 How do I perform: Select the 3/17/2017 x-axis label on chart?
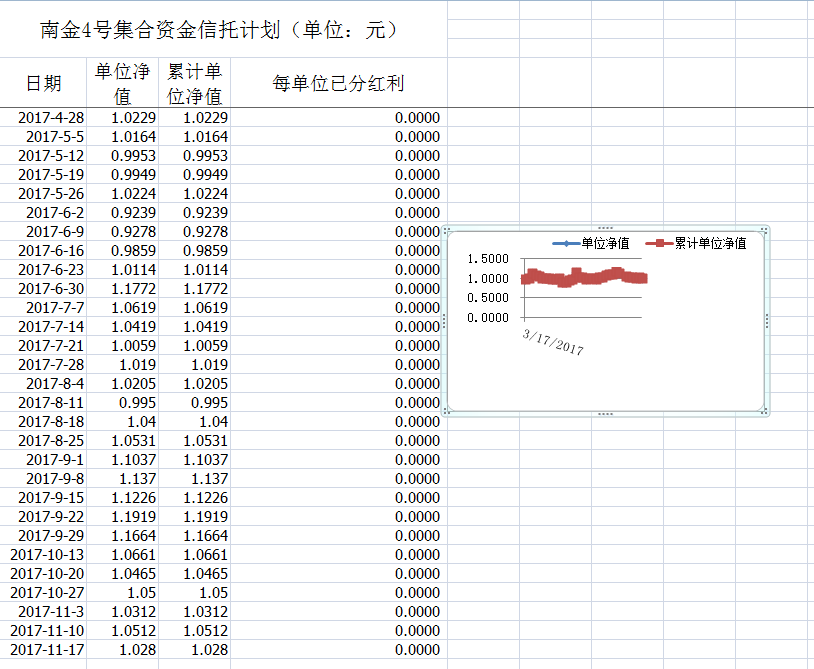click(x=553, y=341)
